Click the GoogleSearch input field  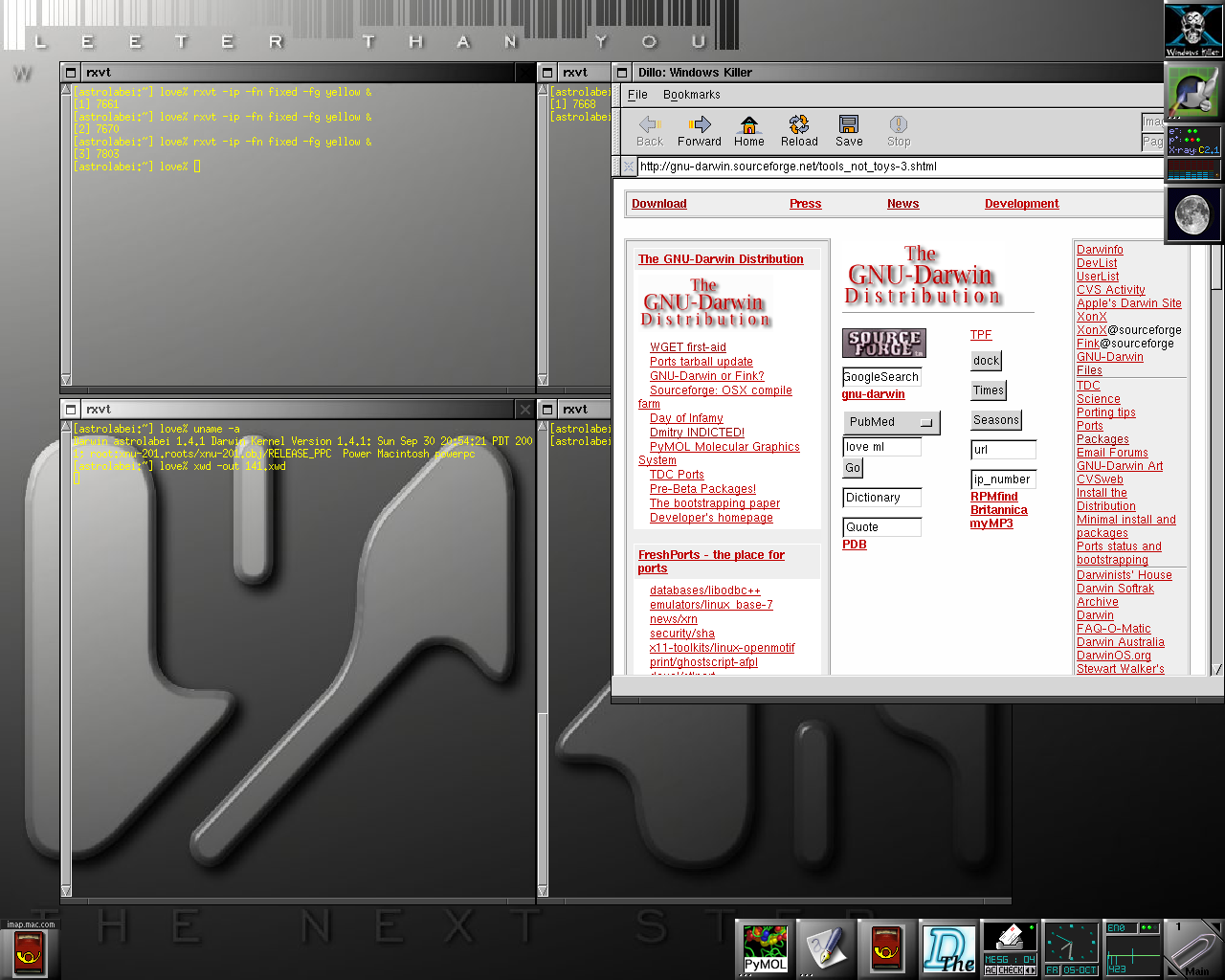coord(881,377)
